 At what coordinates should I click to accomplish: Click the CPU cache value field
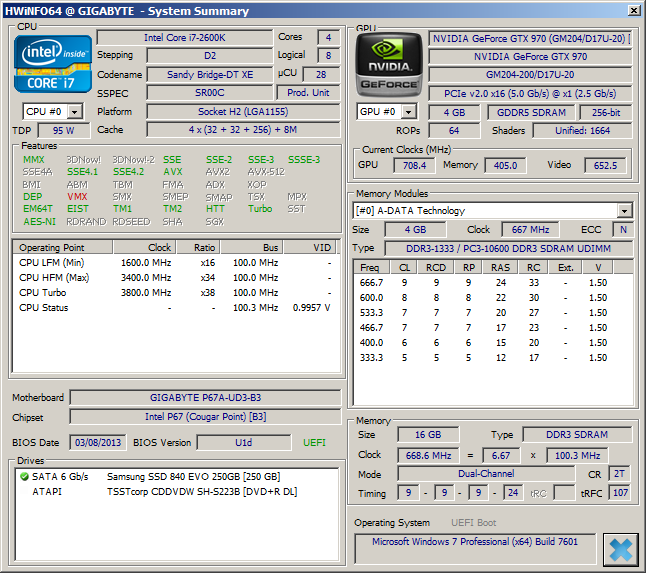243,130
